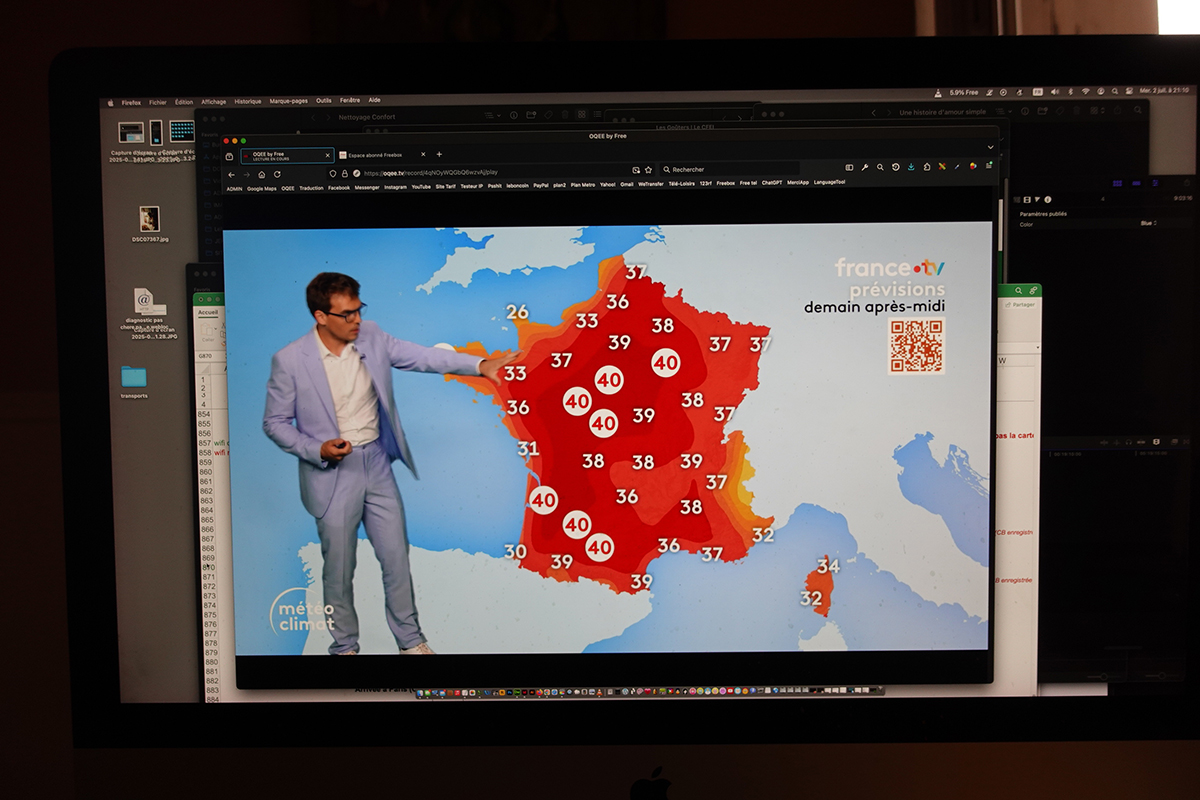
Task: Open the Firefox downloads arrow icon
Action: click(x=911, y=167)
